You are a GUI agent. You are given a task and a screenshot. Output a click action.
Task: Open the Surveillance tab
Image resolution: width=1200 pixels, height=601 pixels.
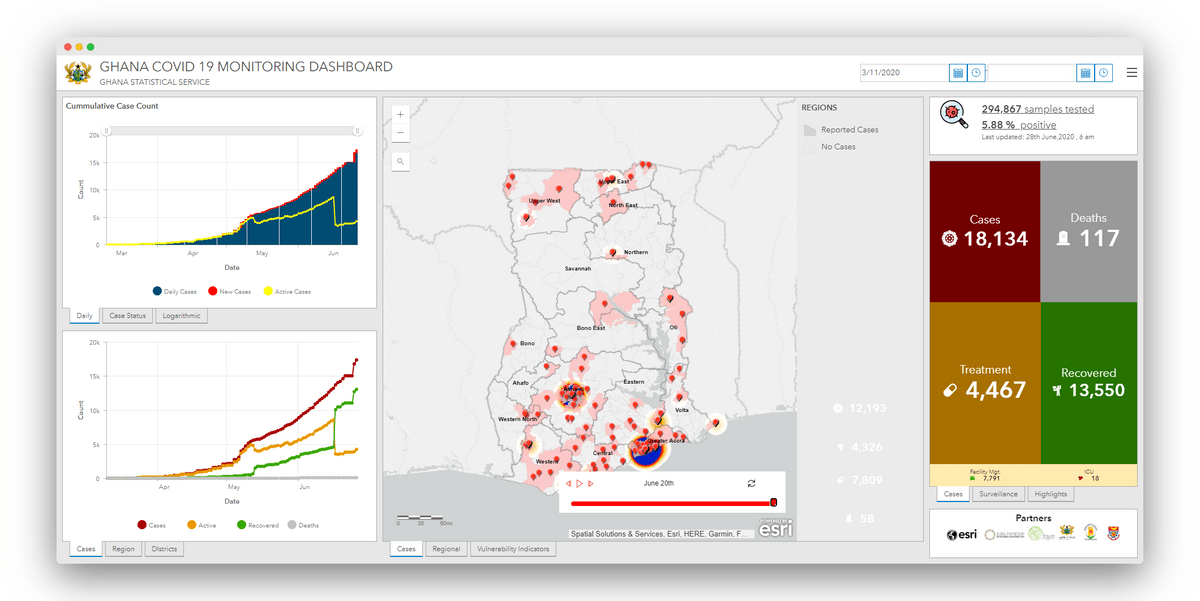(997, 494)
